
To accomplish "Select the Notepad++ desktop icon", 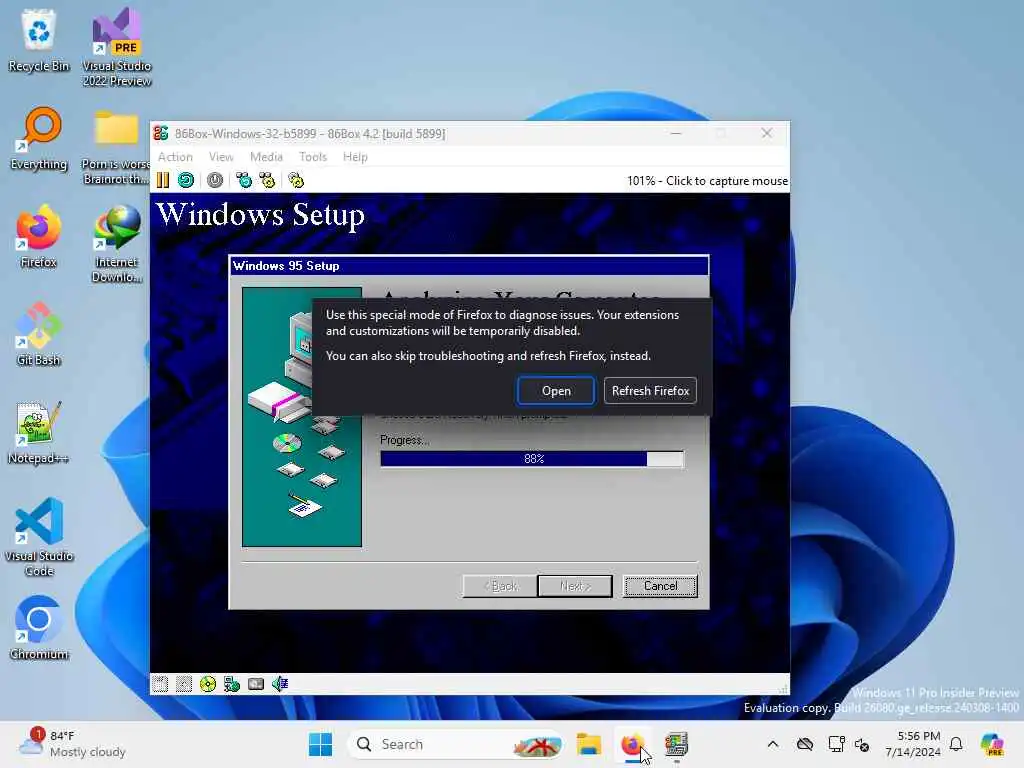I will (x=39, y=432).
